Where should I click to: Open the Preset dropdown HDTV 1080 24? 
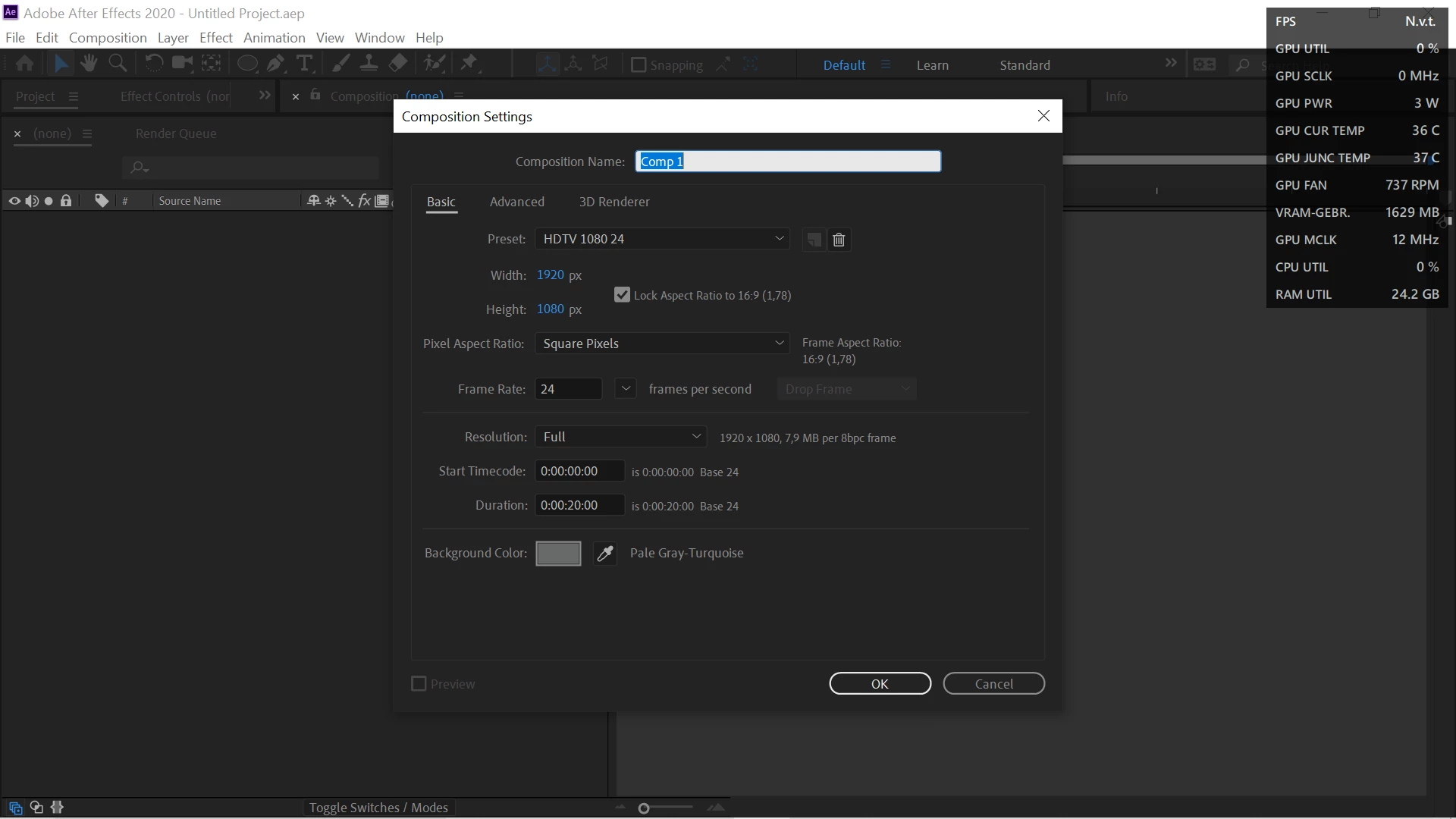(x=662, y=239)
